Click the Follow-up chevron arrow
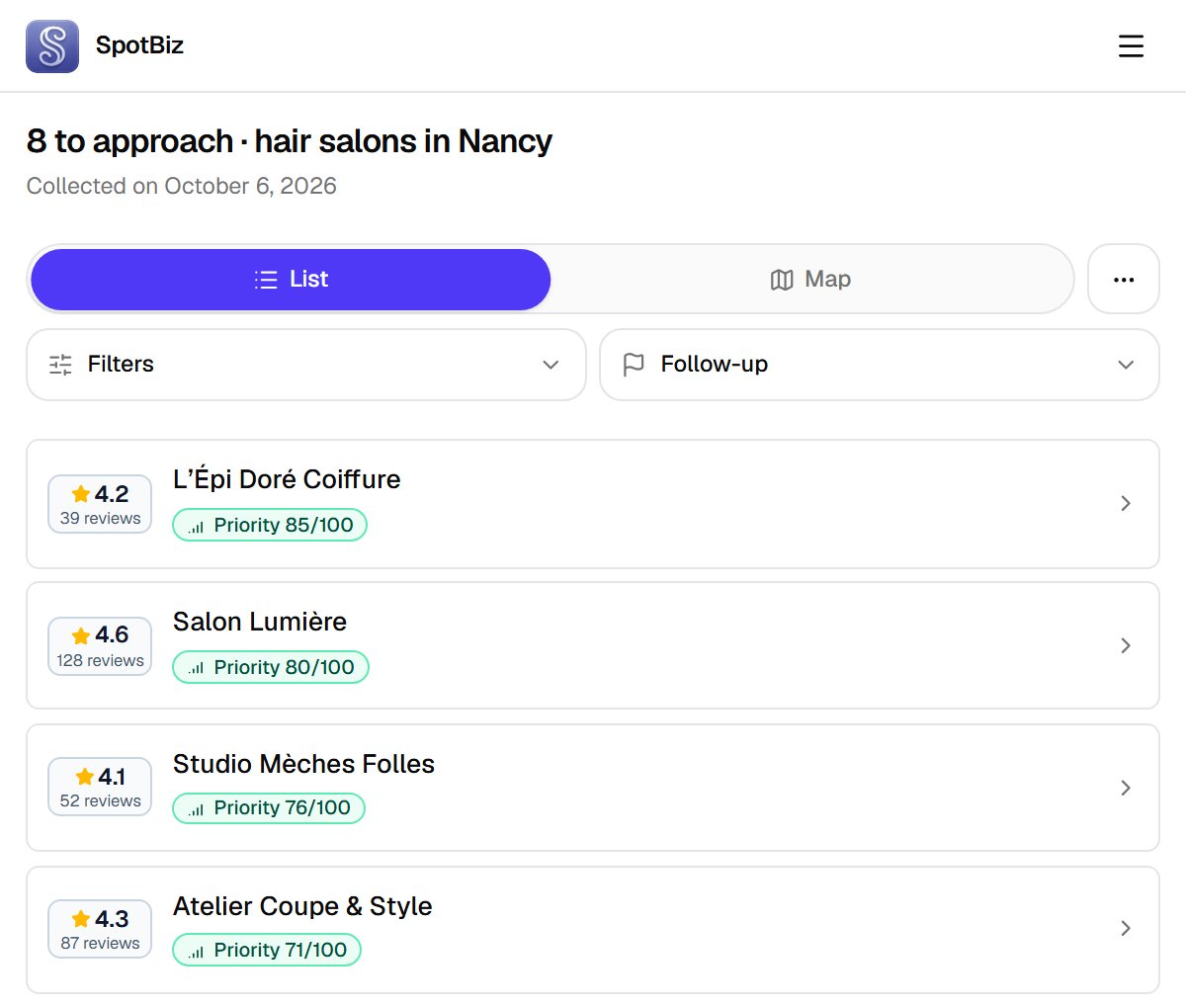The image size is (1186, 1008). tap(1125, 365)
